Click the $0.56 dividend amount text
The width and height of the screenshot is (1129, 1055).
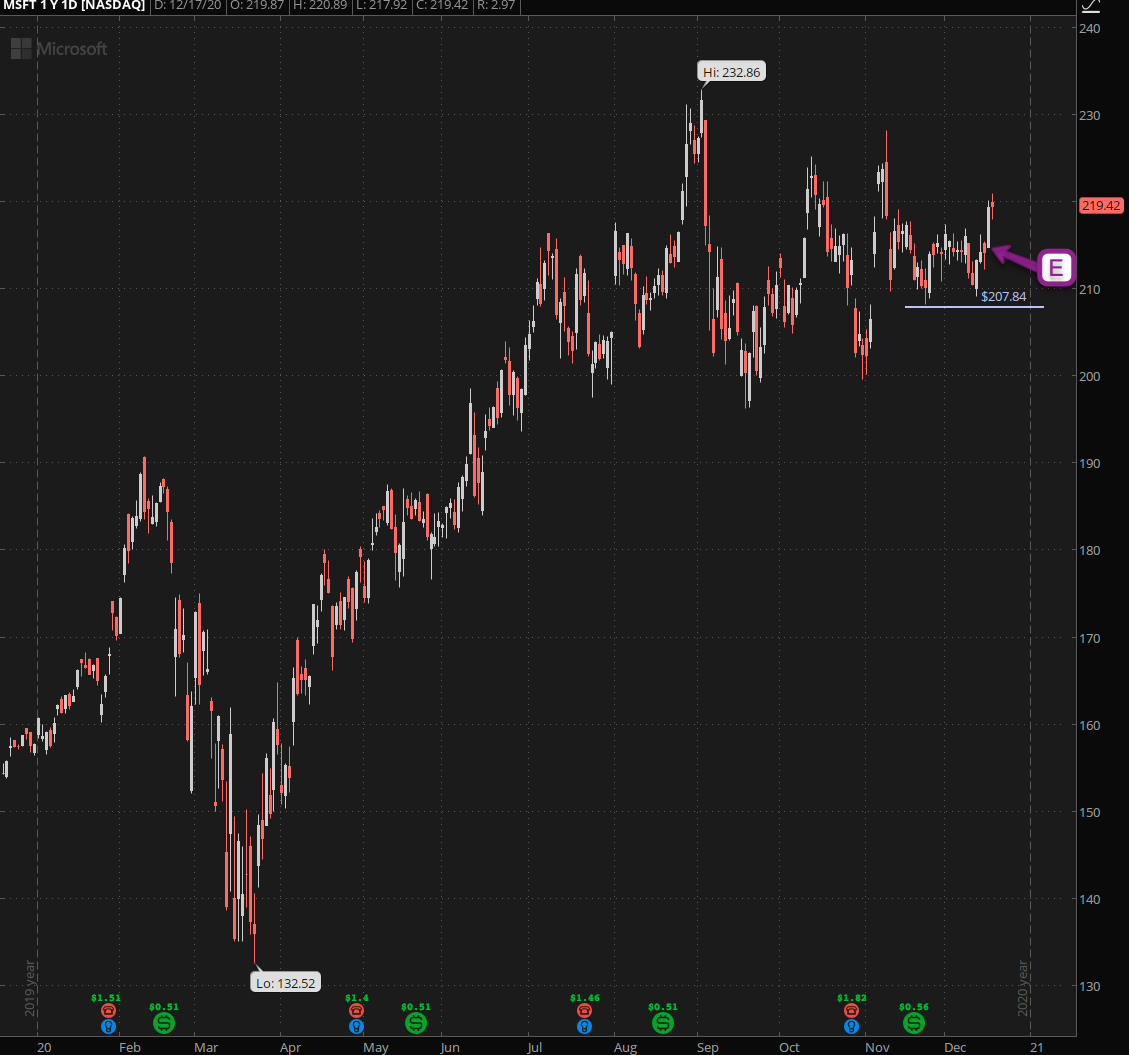point(914,1007)
